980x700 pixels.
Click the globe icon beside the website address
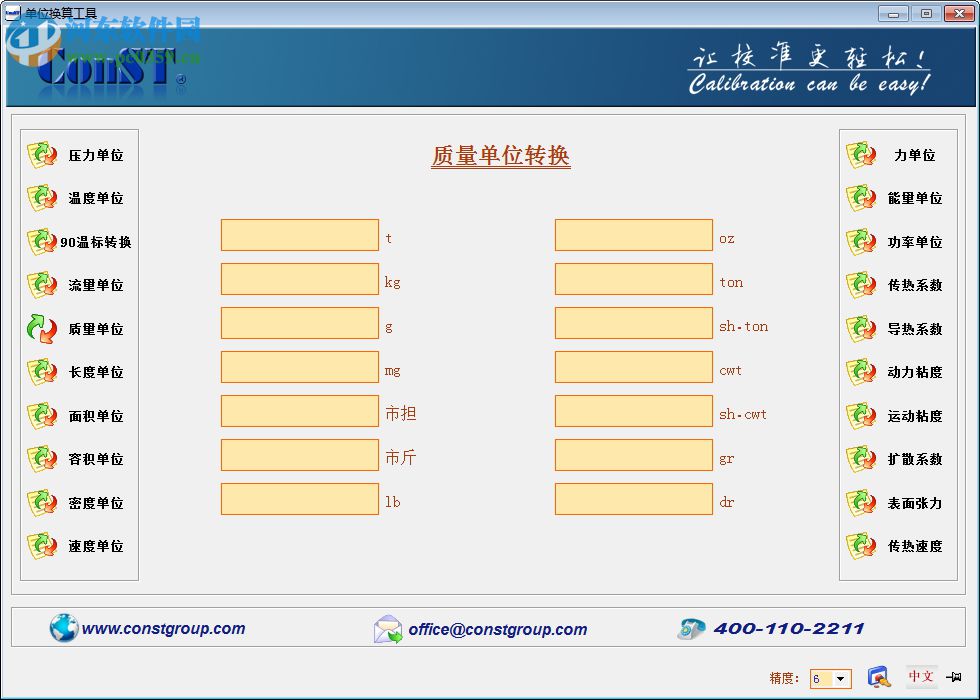pos(64,629)
